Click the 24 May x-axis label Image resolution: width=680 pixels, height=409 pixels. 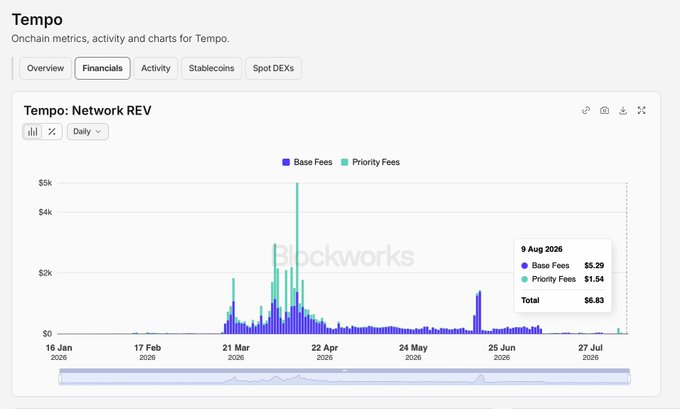click(x=413, y=352)
